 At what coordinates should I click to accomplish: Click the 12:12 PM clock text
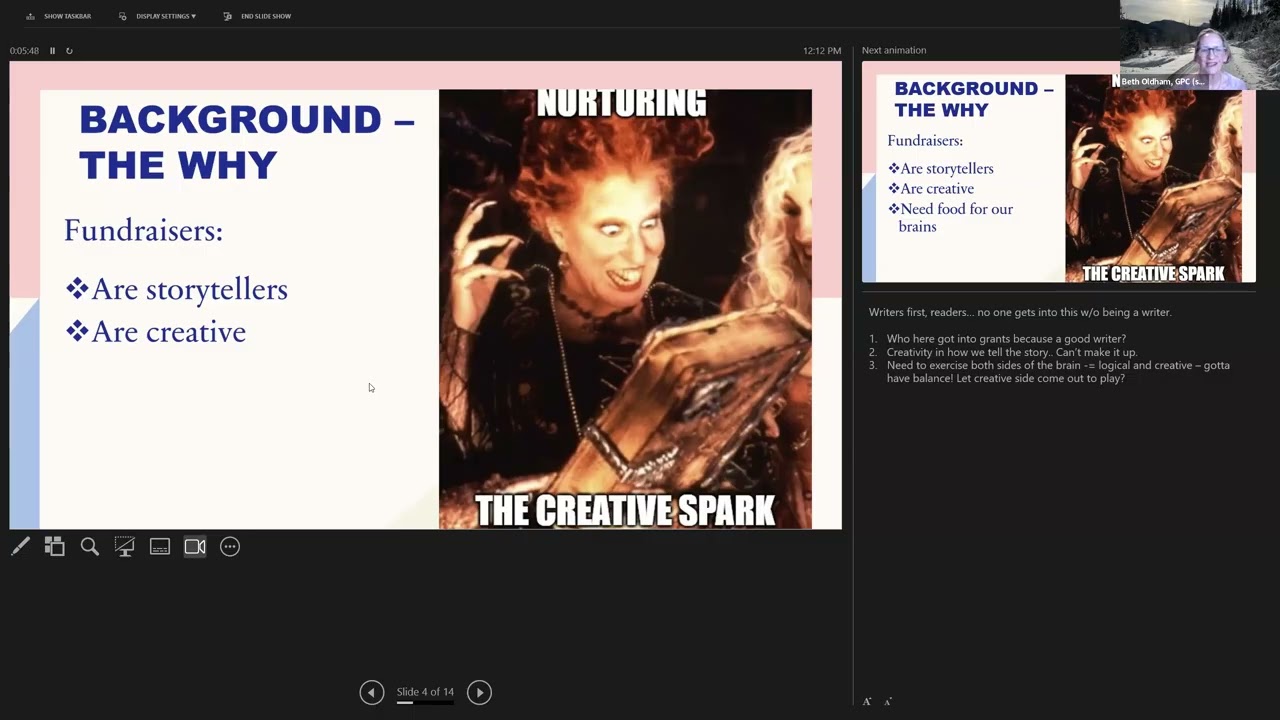(x=822, y=50)
